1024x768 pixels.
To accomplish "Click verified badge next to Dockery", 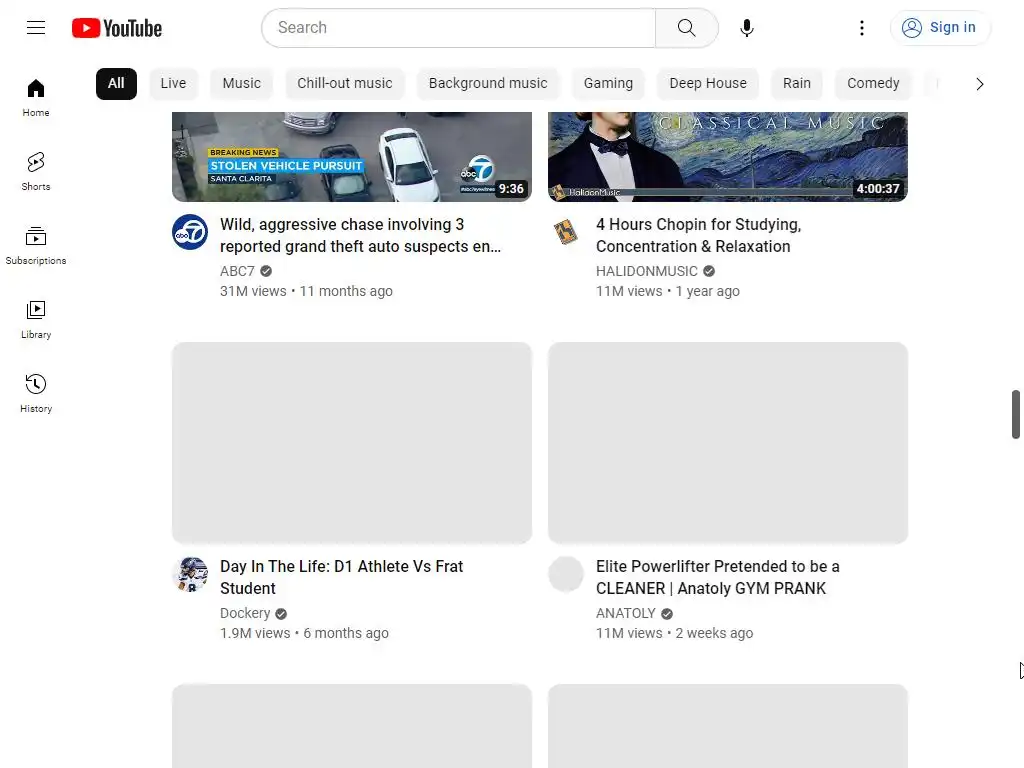I will point(281,614).
